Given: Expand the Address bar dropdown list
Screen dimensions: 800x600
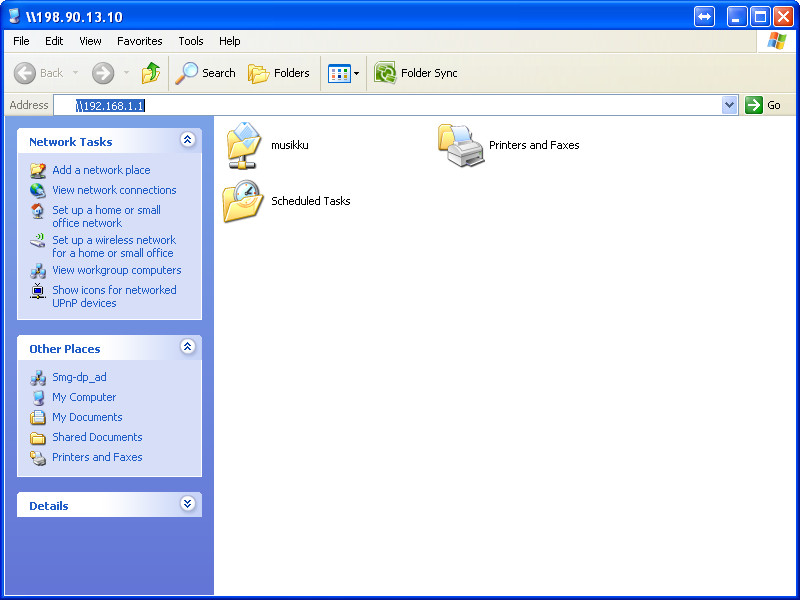Looking at the screenshot, I should coord(730,105).
